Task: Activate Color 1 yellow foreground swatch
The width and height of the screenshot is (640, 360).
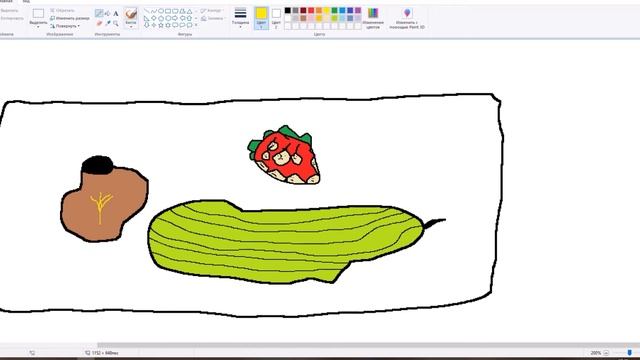Action: 261,18
